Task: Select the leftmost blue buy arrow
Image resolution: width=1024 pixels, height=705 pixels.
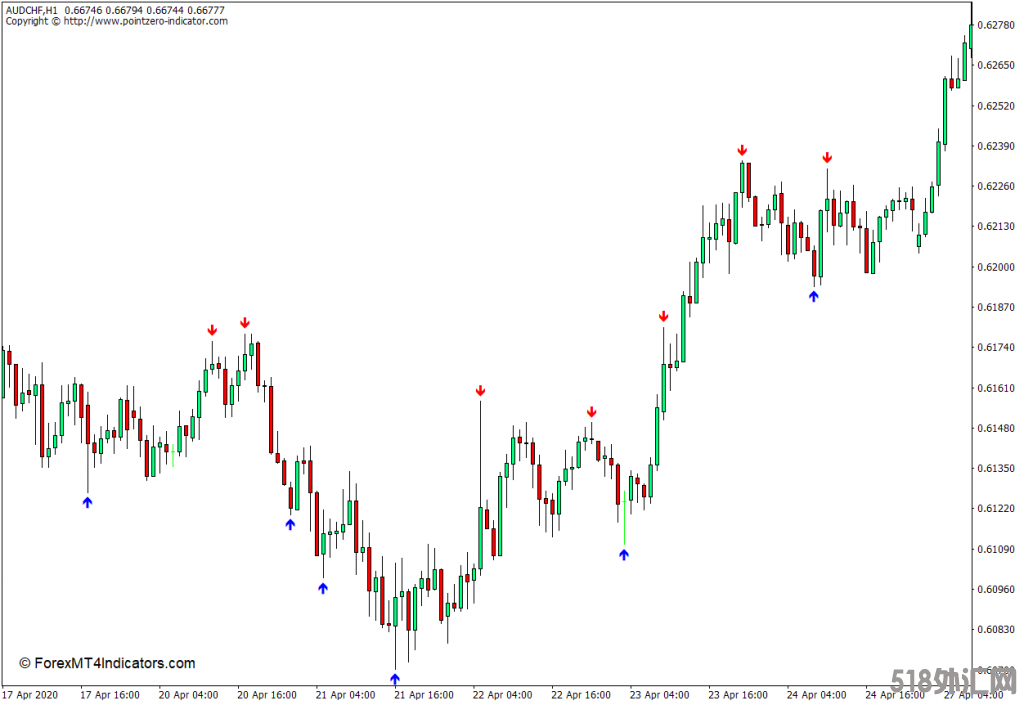Action: click(87, 502)
